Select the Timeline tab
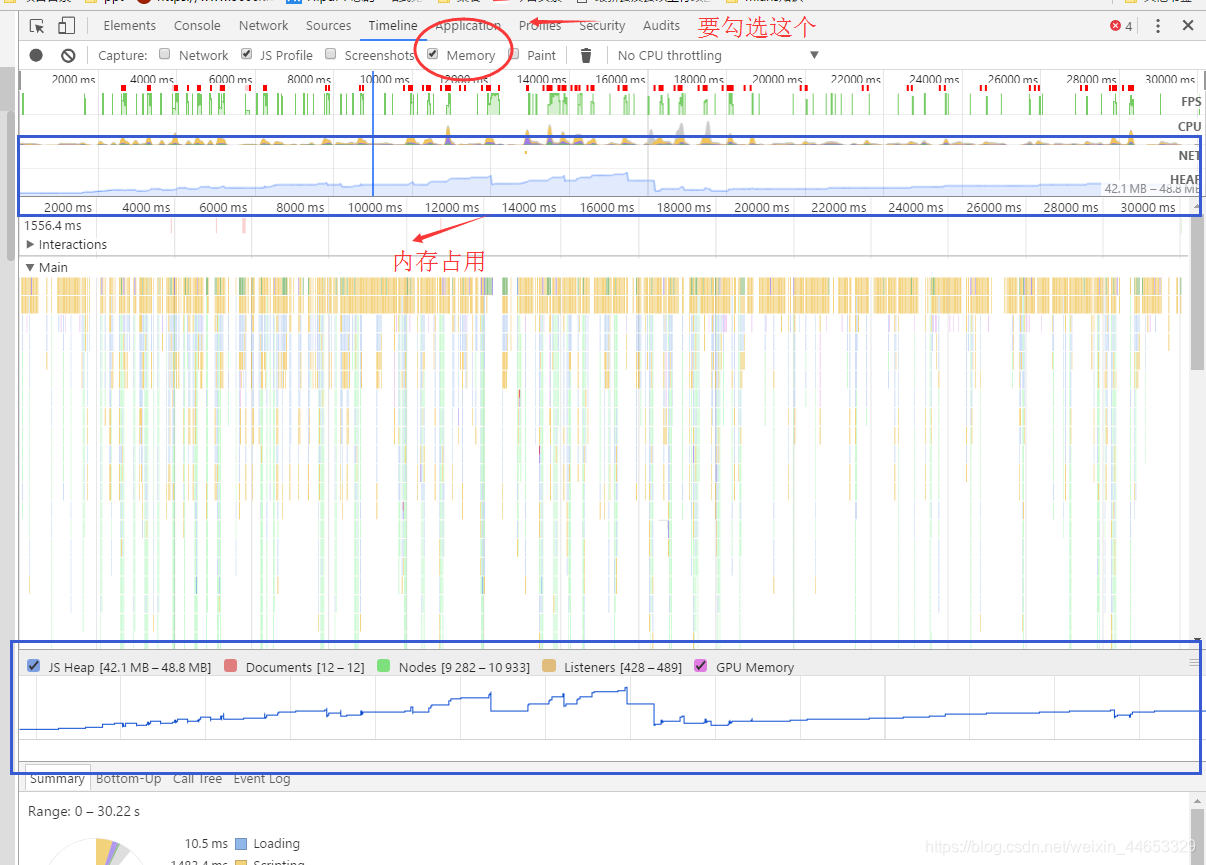This screenshot has width=1206, height=865. [393, 26]
